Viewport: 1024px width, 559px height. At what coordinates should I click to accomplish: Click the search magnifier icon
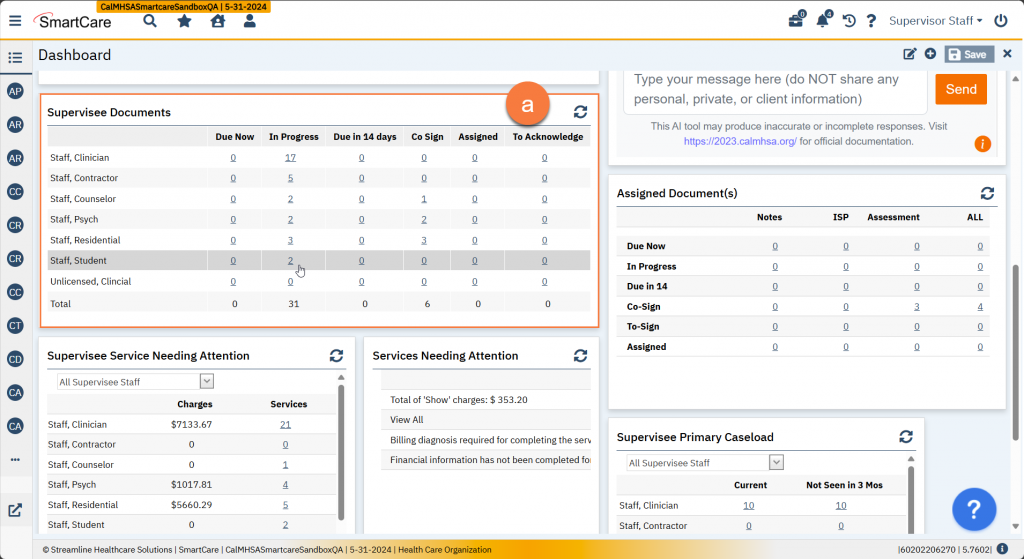[150, 20]
